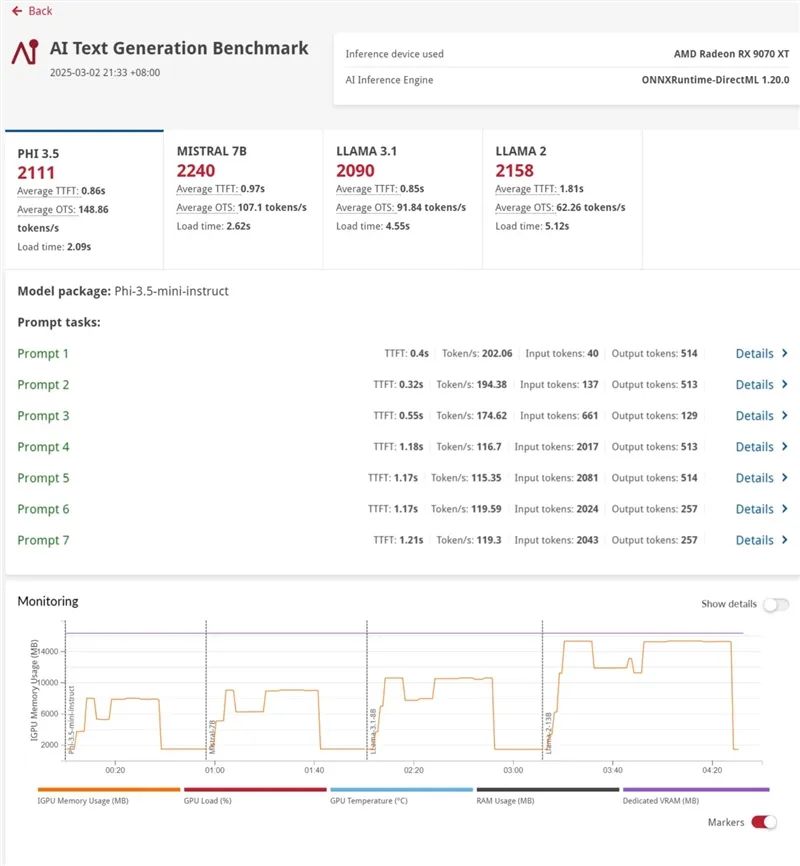Click the Back arrow icon
Viewport: 800px width, 866px height.
point(17,10)
